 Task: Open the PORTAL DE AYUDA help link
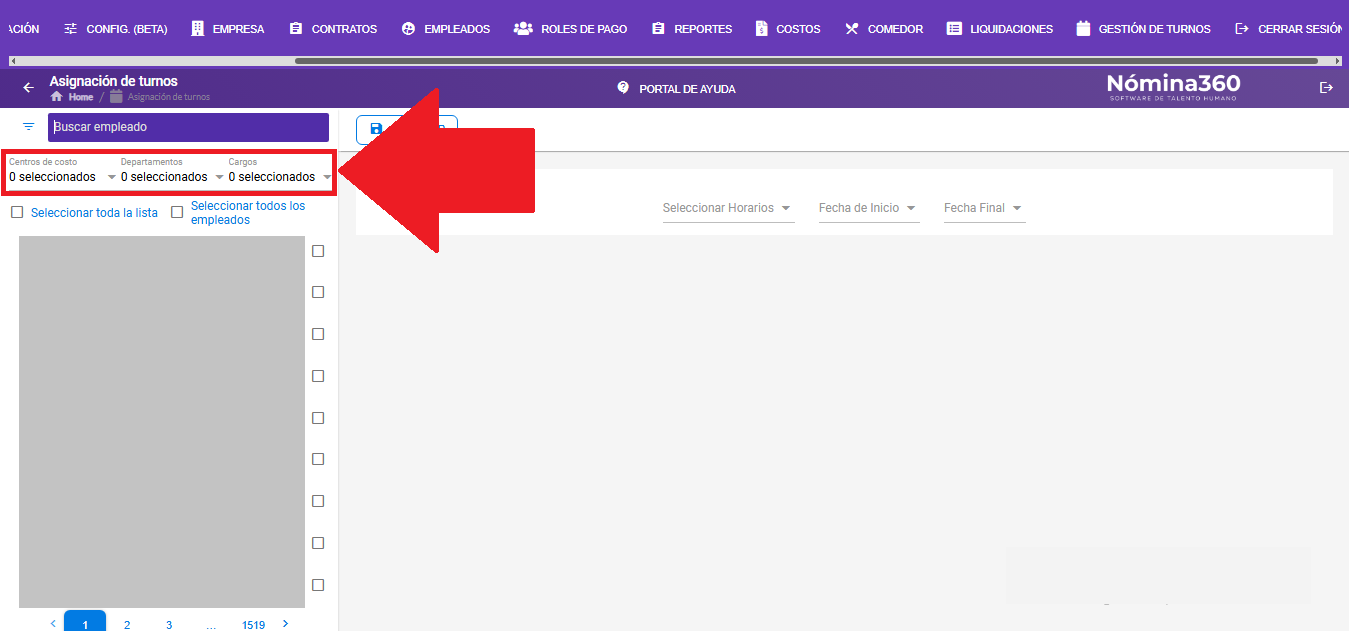(x=677, y=89)
